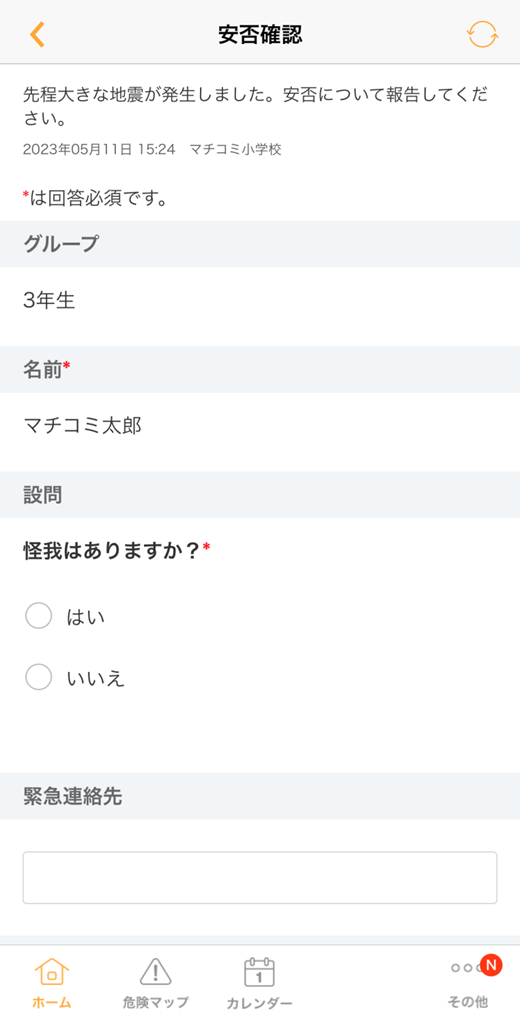Click the 安否確認 page title
Screen dimensions: 520x1028
point(260,35)
